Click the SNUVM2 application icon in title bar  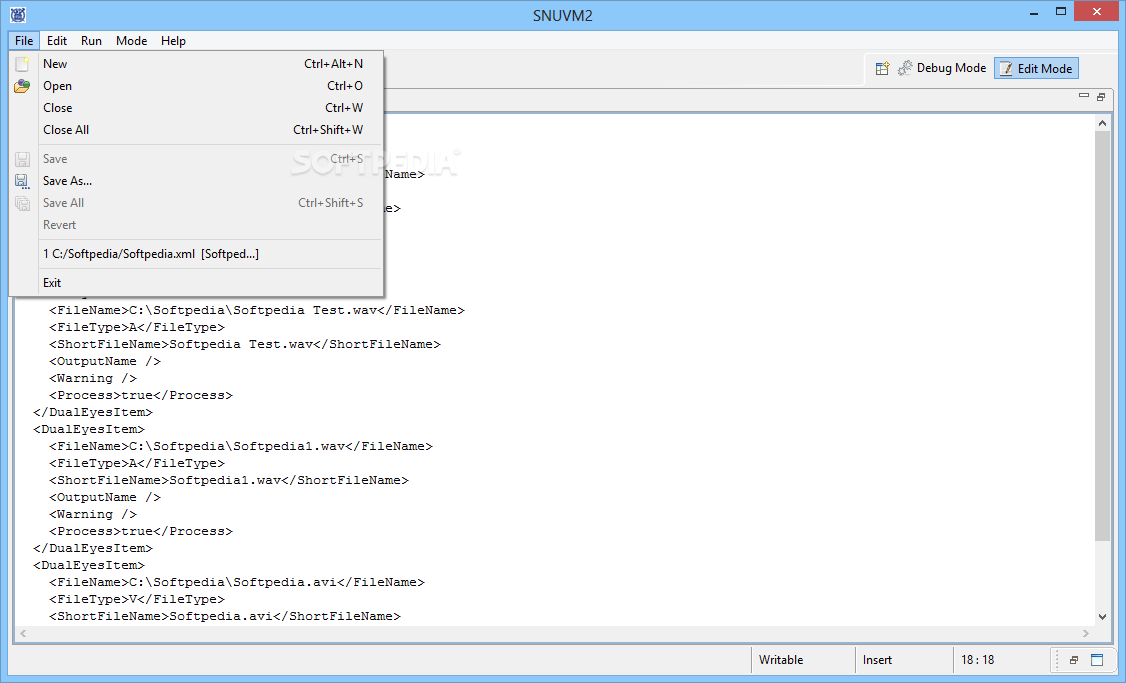[18, 14]
